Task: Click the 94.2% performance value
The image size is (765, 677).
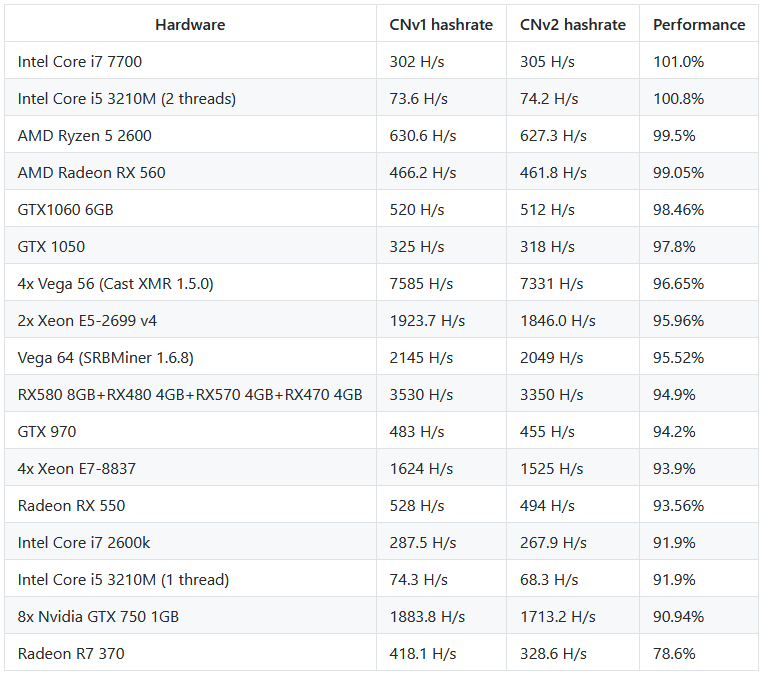Action: pyautogui.click(x=674, y=432)
